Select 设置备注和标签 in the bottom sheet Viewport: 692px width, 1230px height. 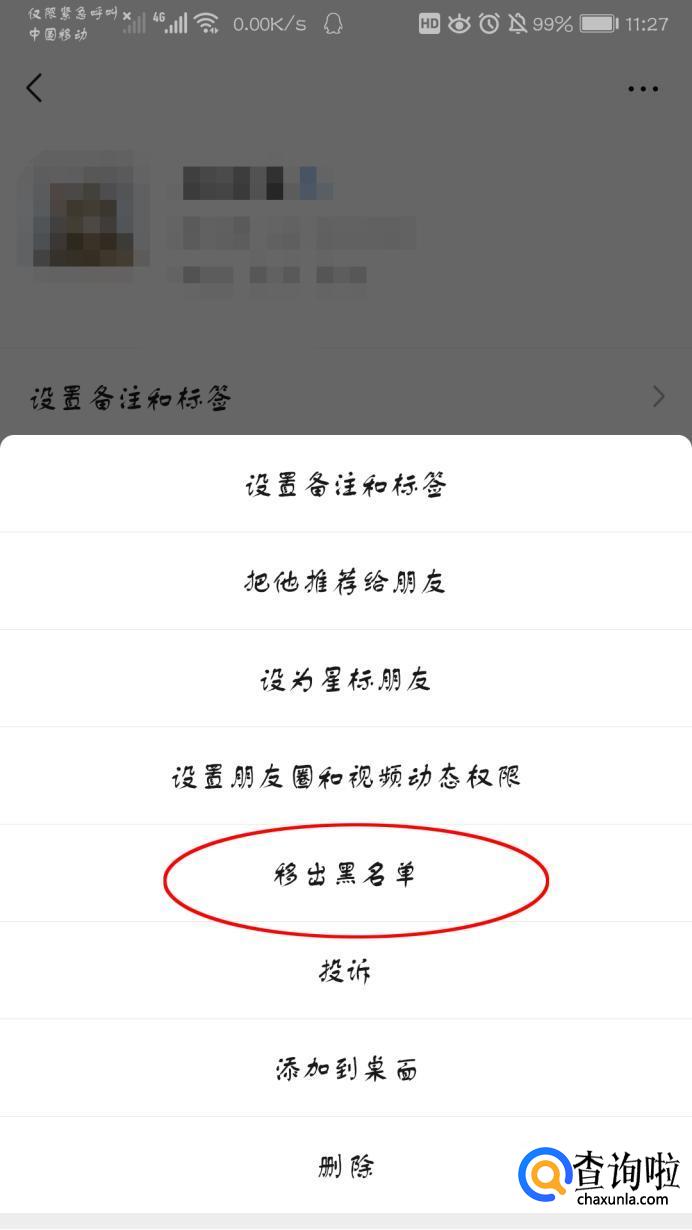click(346, 484)
